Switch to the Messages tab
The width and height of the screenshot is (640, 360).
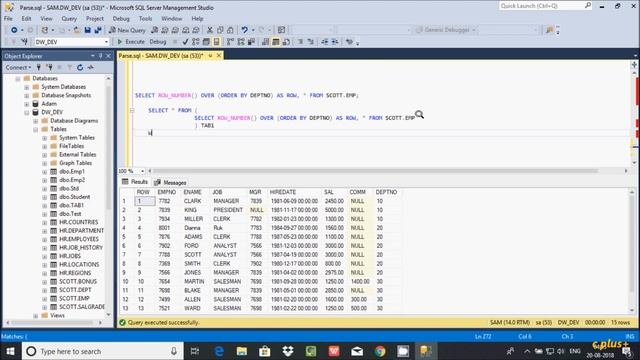(171, 182)
